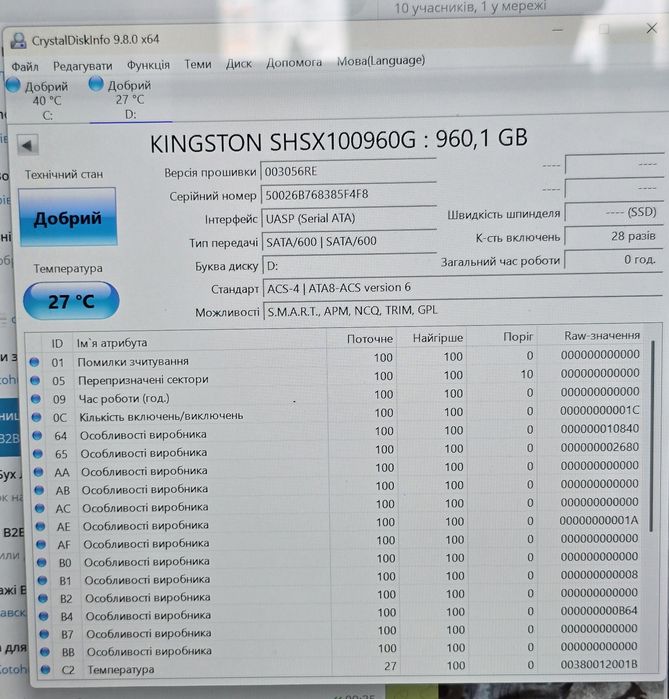
Task: Open the Мова(Language) menu
Action: [x=381, y=61]
